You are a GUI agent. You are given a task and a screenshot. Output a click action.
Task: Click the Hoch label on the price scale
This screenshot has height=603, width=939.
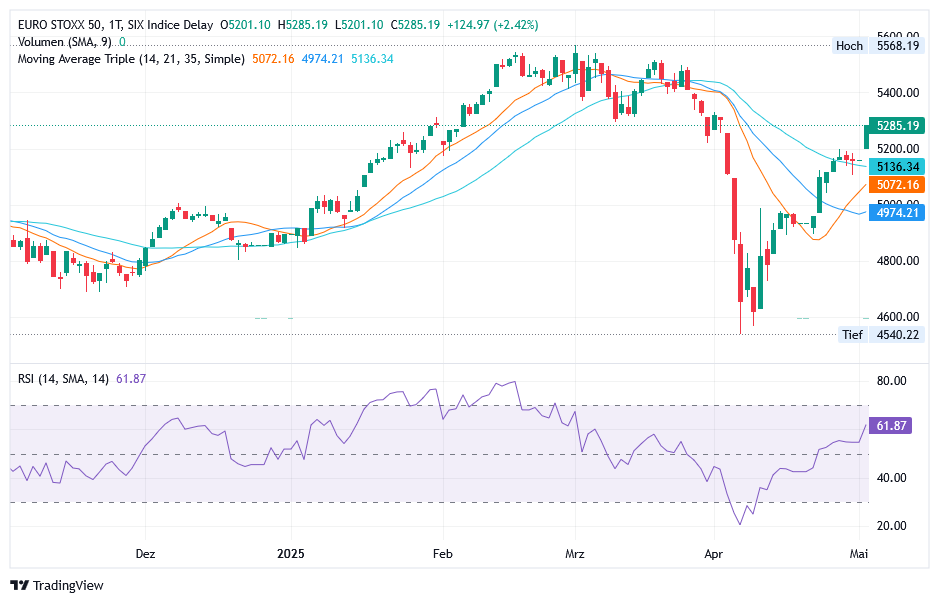point(849,46)
